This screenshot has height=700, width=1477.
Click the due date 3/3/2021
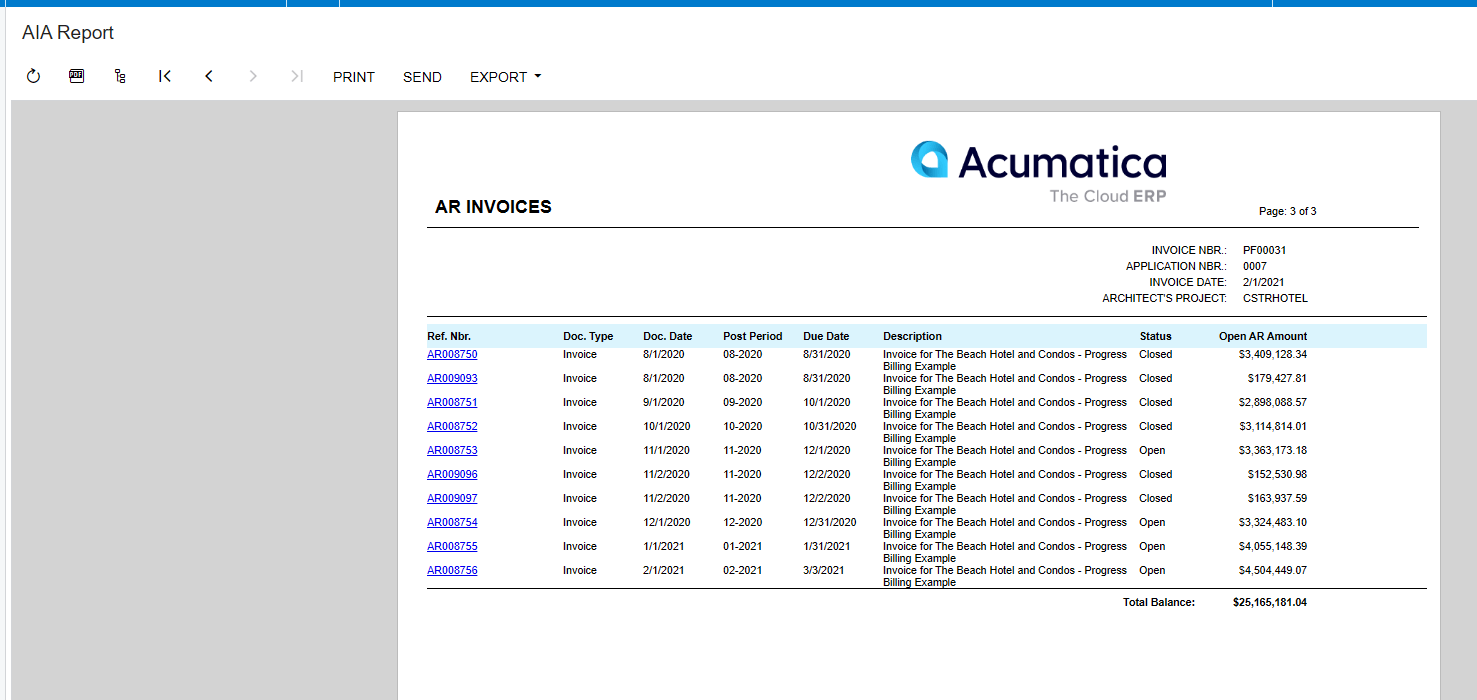point(824,570)
